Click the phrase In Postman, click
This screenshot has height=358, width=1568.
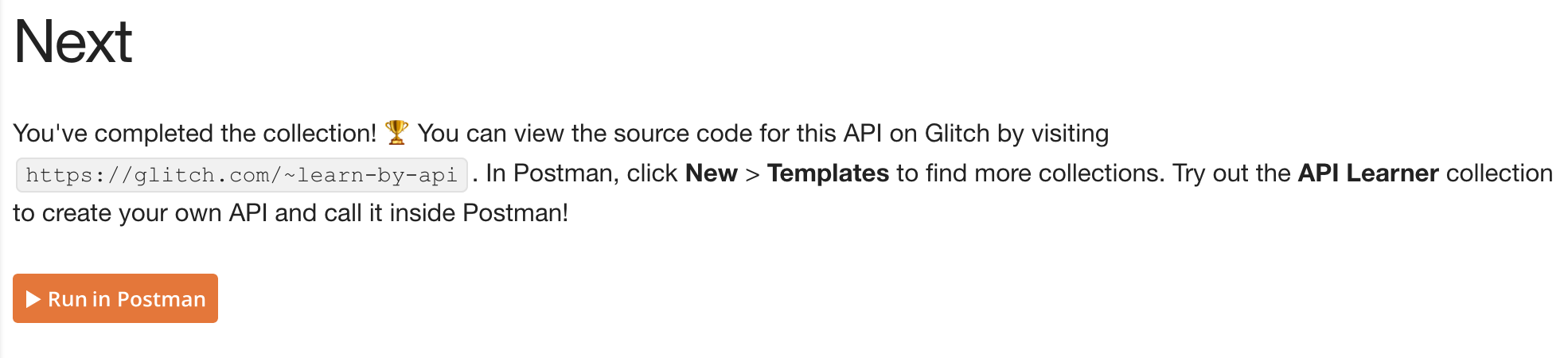click(x=582, y=173)
